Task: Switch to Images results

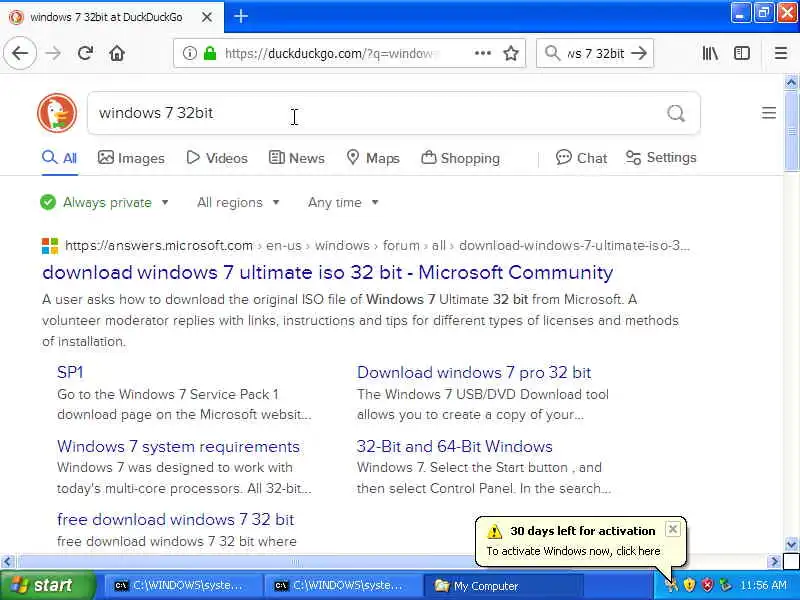Action: pyautogui.click(x=131, y=158)
